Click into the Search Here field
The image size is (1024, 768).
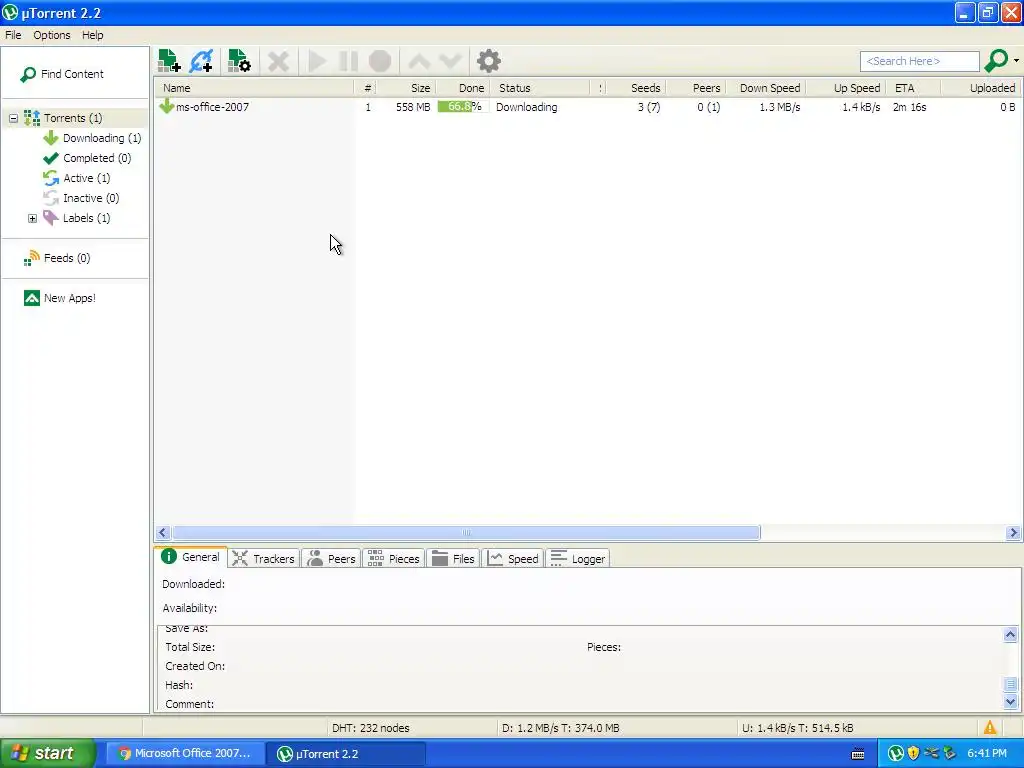tap(920, 61)
